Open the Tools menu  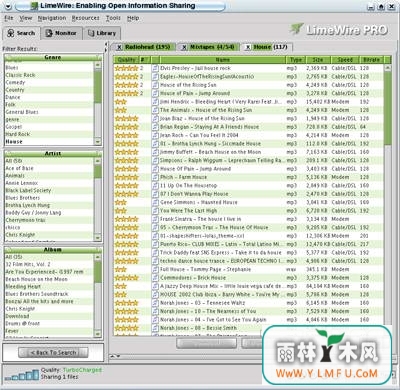[113, 18]
